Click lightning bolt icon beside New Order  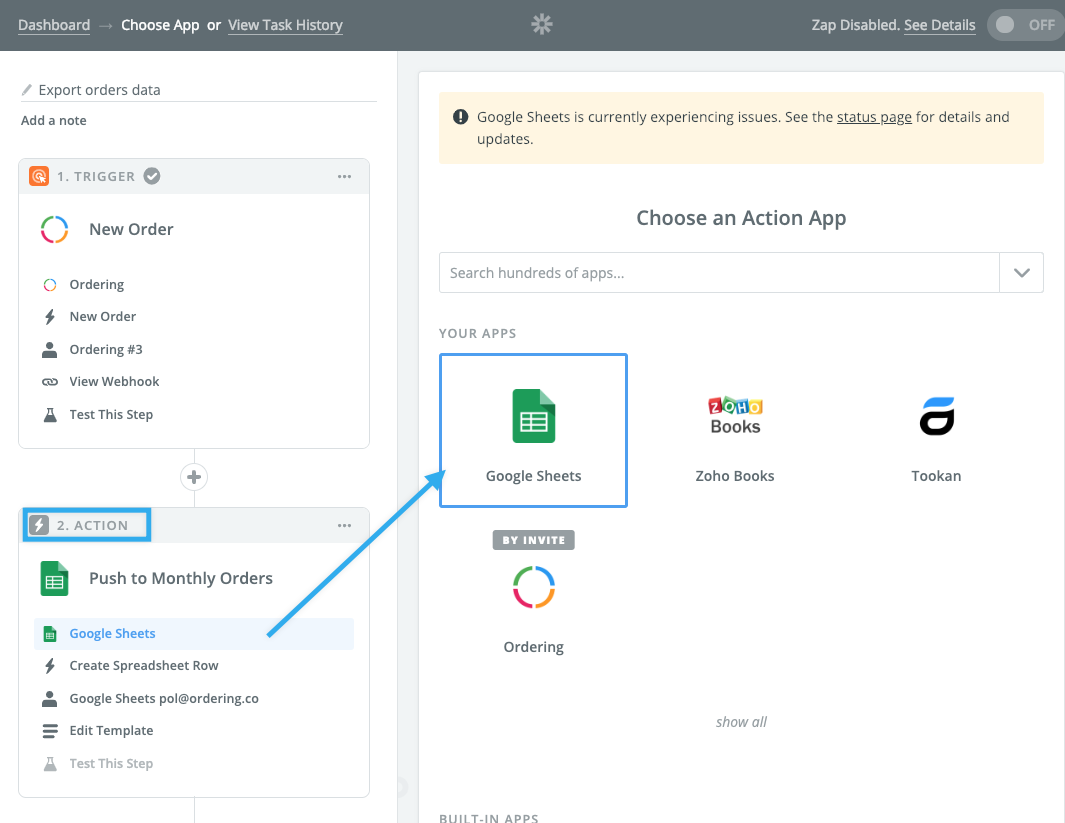[x=50, y=316]
